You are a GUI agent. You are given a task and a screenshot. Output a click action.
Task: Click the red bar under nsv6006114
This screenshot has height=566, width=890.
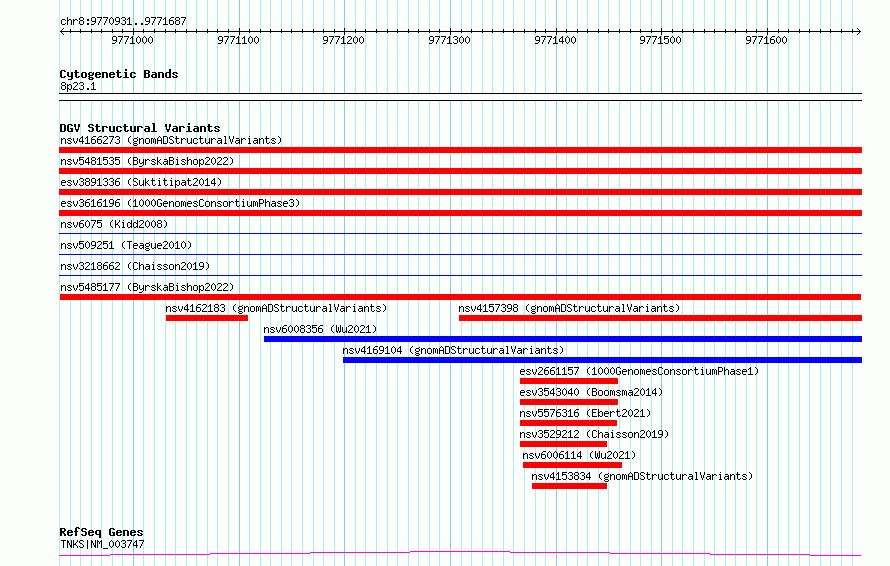point(572,465)
